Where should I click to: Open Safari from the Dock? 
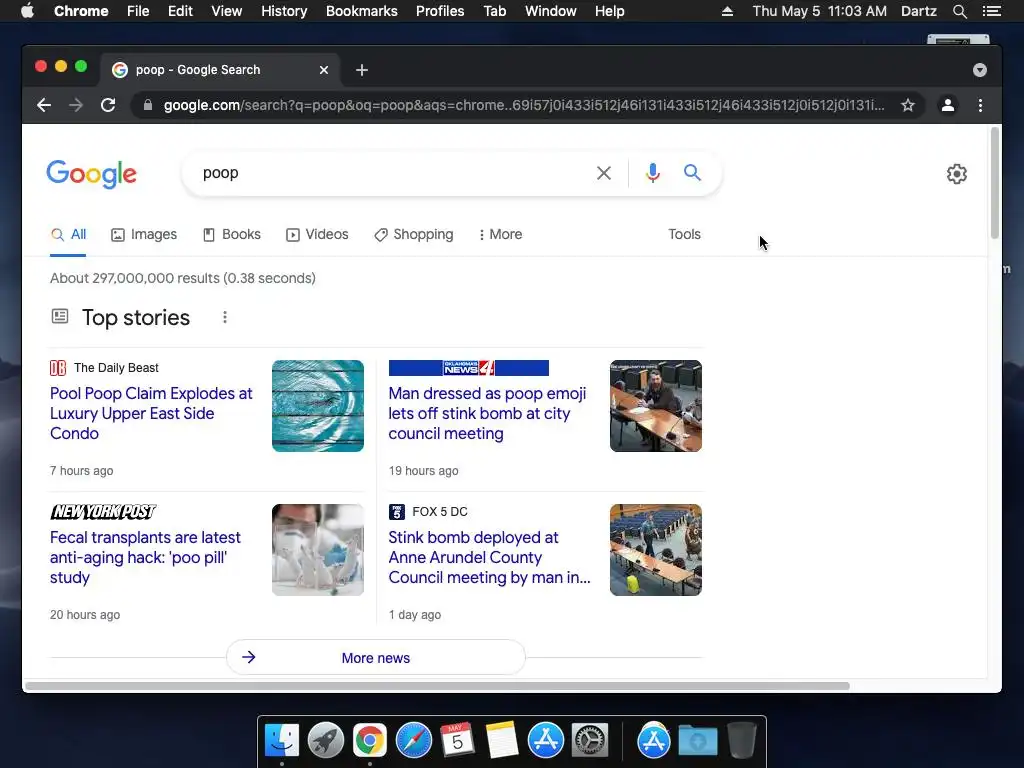(414, 741)
